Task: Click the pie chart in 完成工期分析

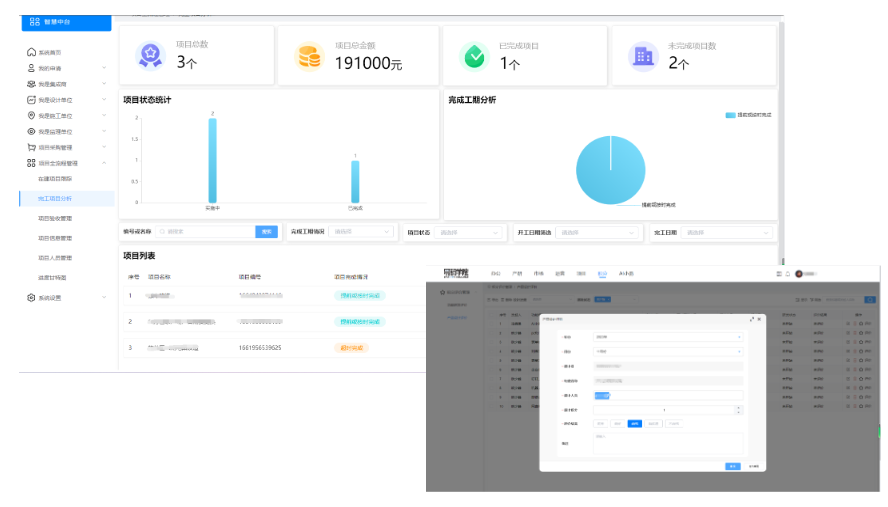Action: (x=610, y=170)
